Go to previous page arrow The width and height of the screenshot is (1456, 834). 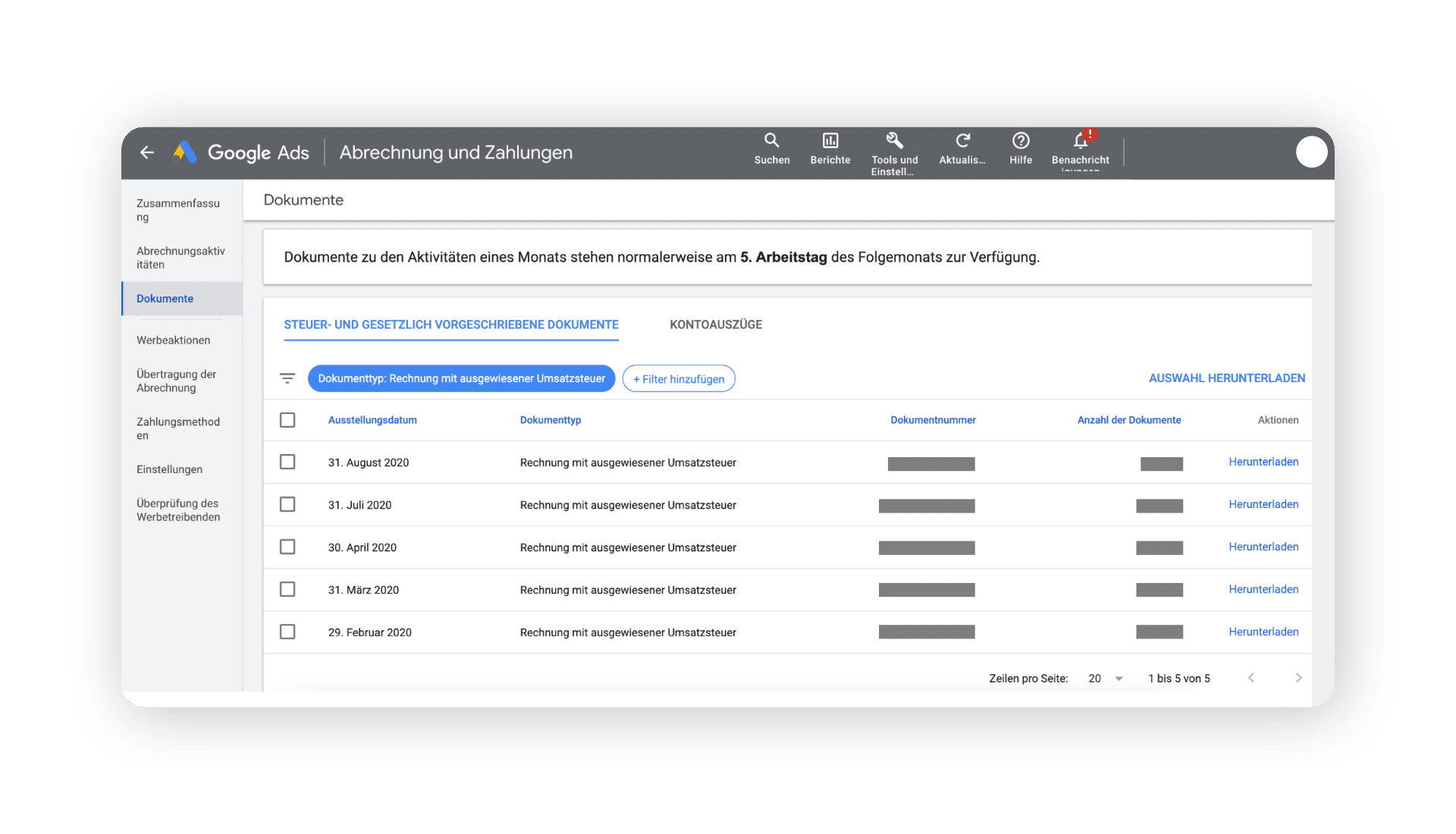(x=1251, y=678)
